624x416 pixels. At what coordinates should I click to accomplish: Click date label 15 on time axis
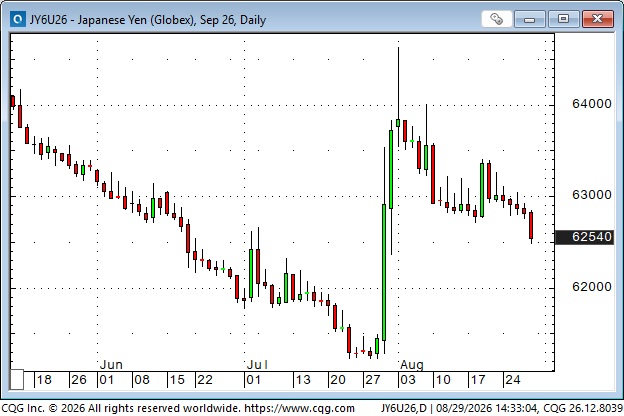tap(177, 380)
